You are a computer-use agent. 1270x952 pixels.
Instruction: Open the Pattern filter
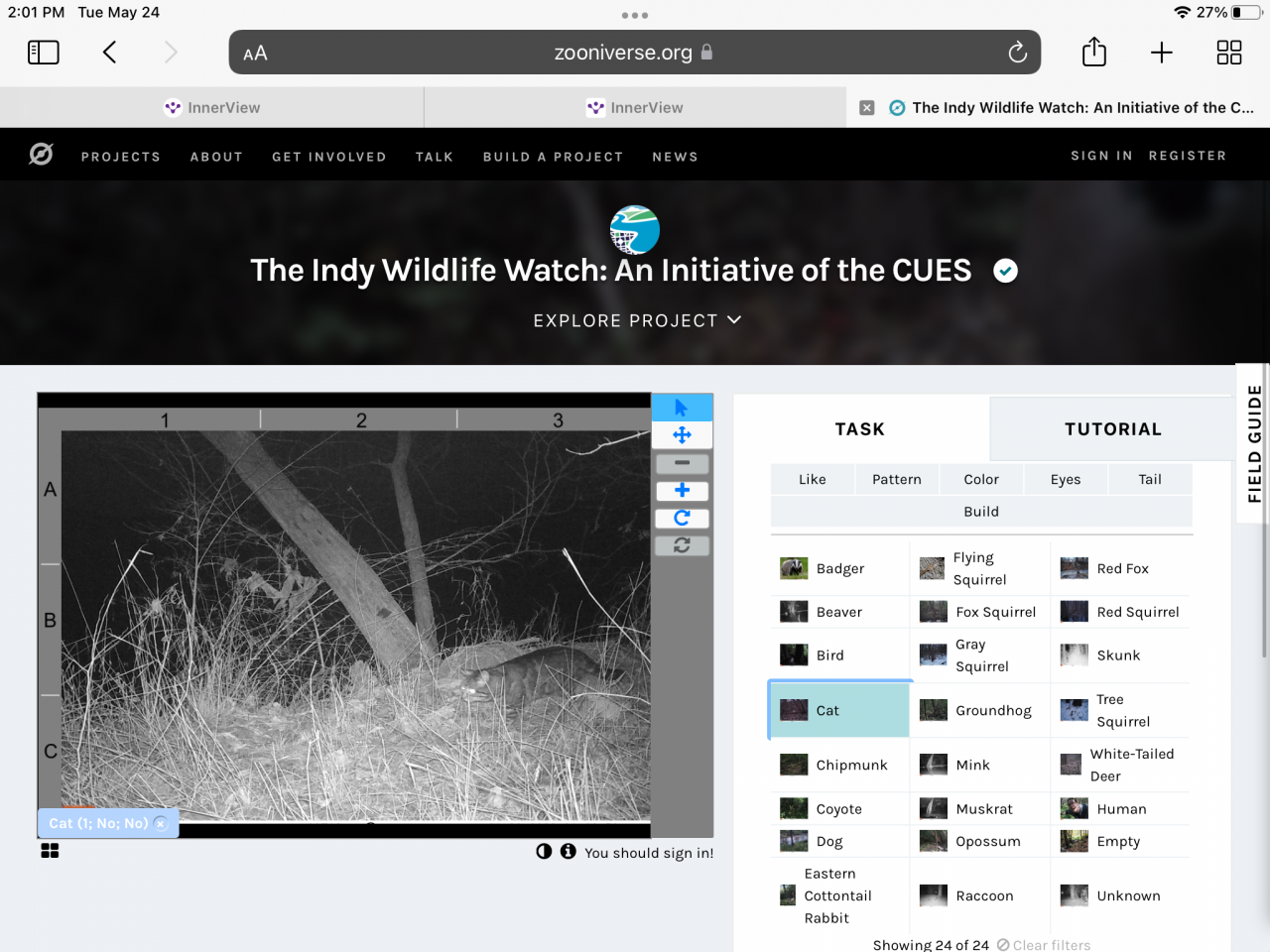897,479
